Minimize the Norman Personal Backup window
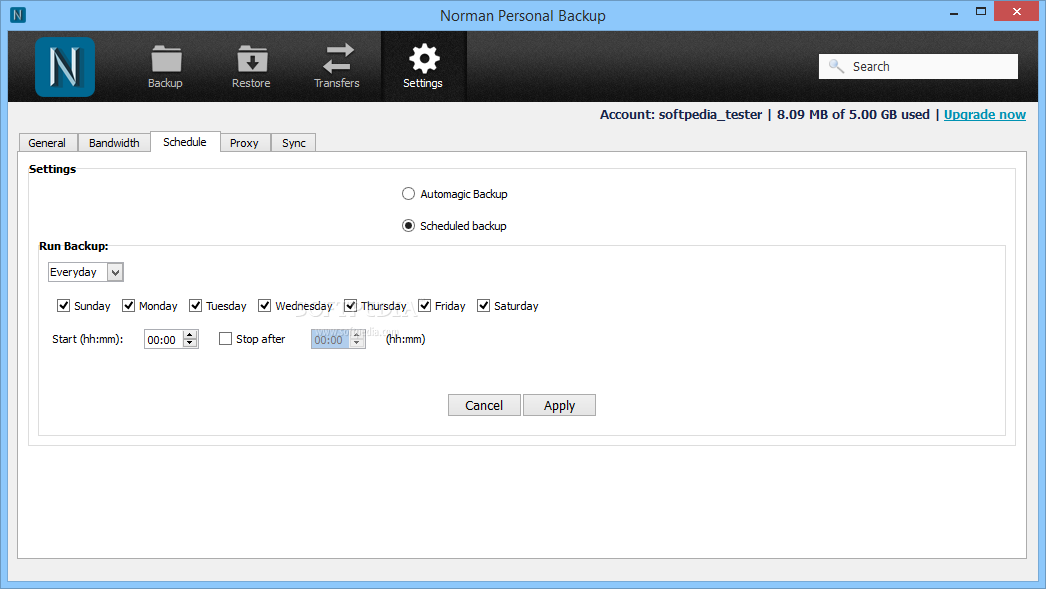Image resolution: width=1046 pixels, height=589 pixels. (954, 12)
